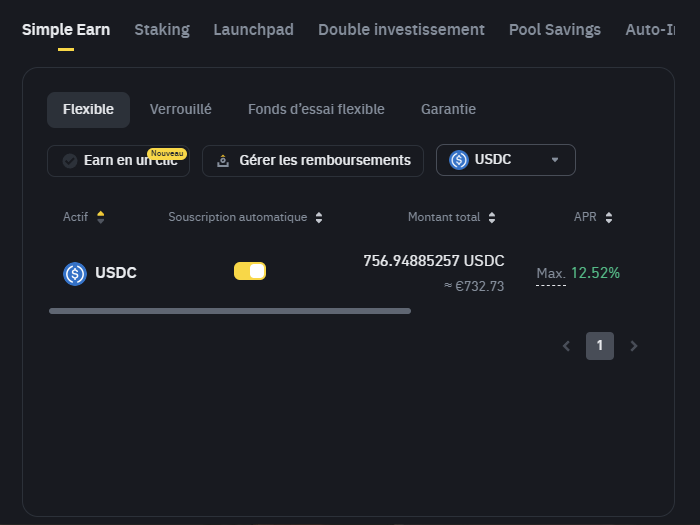Select the Verrouillé sub-tab
The height and width of the screenshot is (525, 700).
point(181,109)
